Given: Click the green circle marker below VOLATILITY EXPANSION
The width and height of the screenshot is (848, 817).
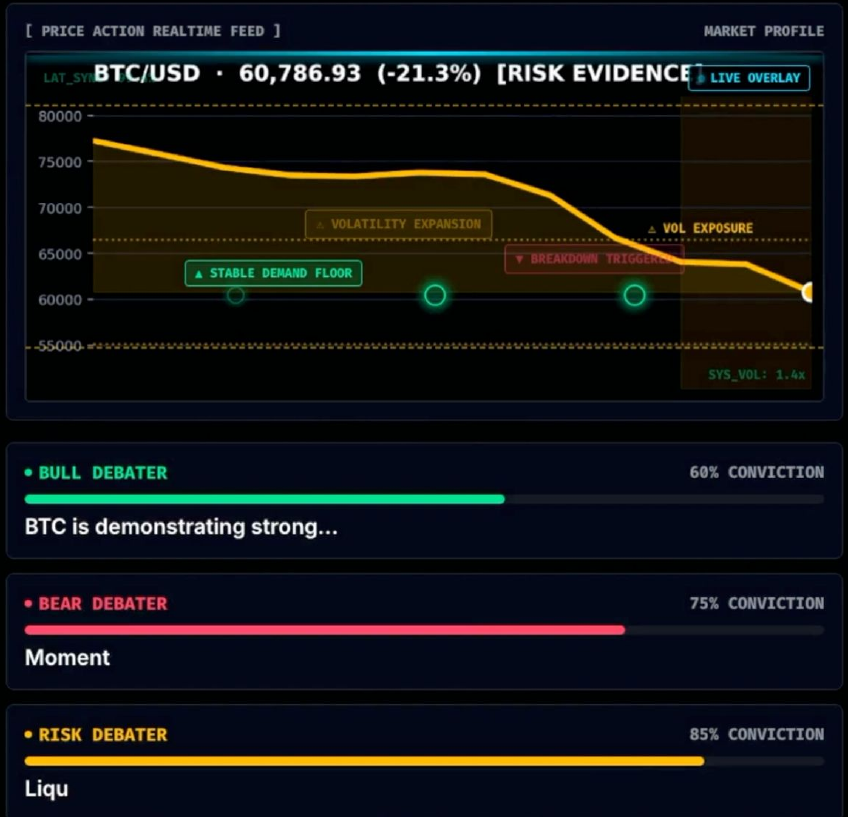Looking at the screenshot, I should click(x=435, y=295).
